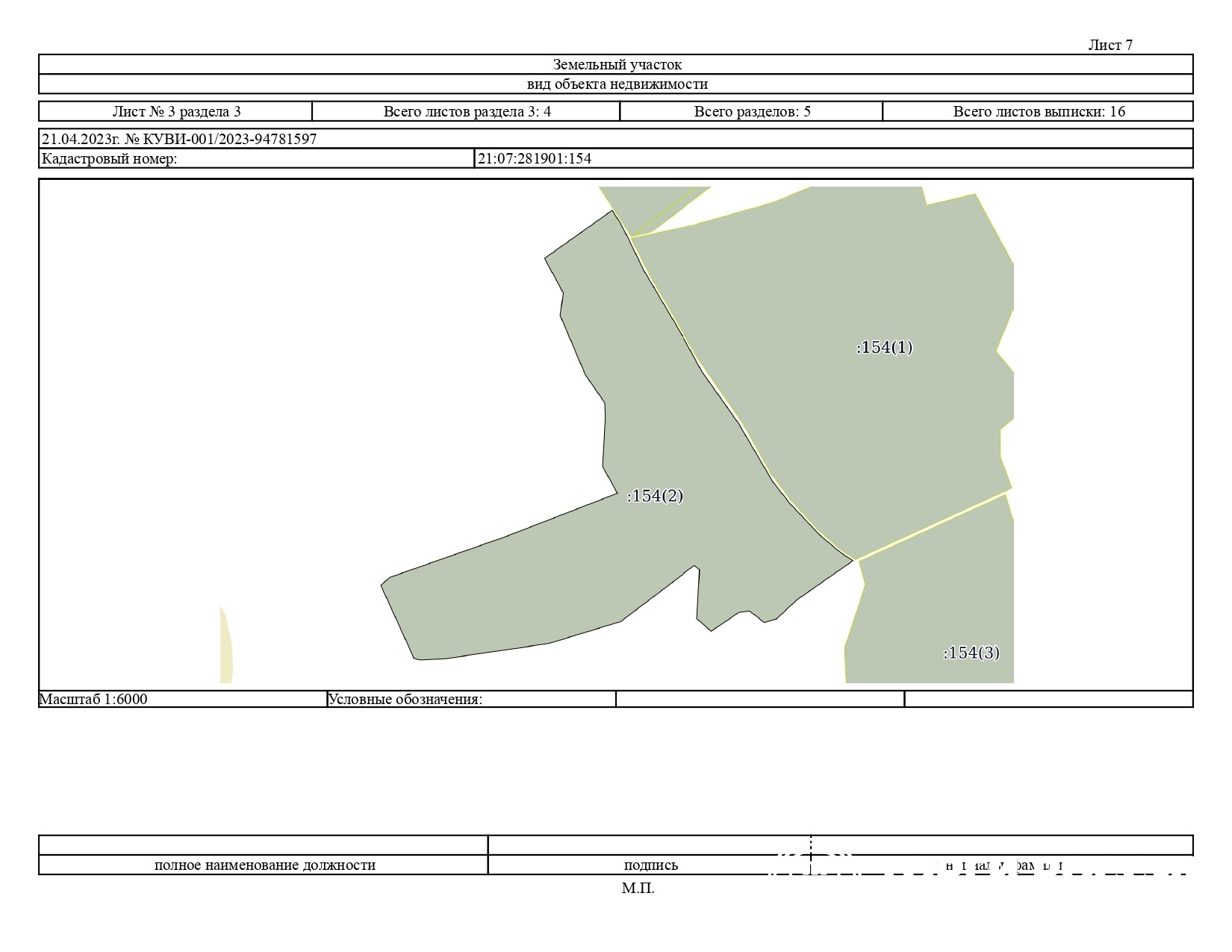Click the parcel label ':154(3)'
The image size is (1232, 952).
[971, 653]
